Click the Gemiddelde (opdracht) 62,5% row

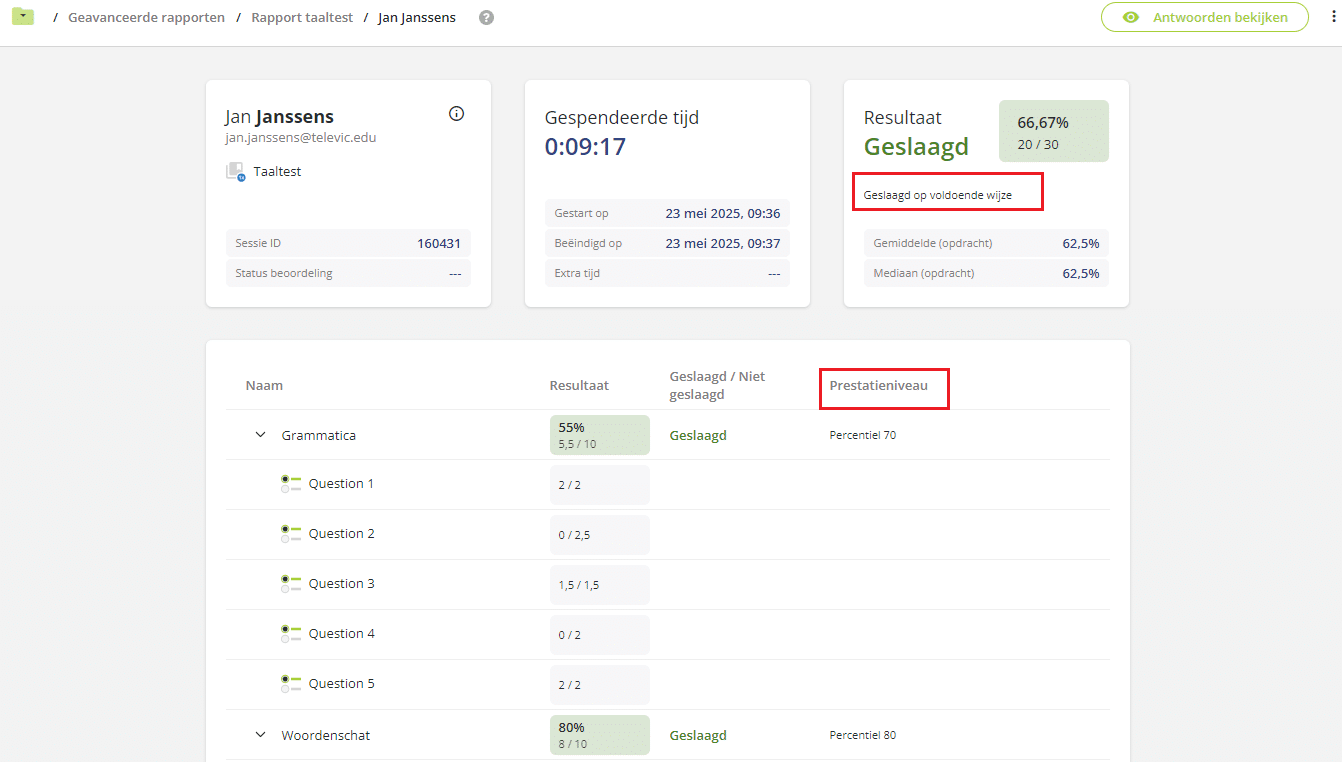click(x=986, y=243)
